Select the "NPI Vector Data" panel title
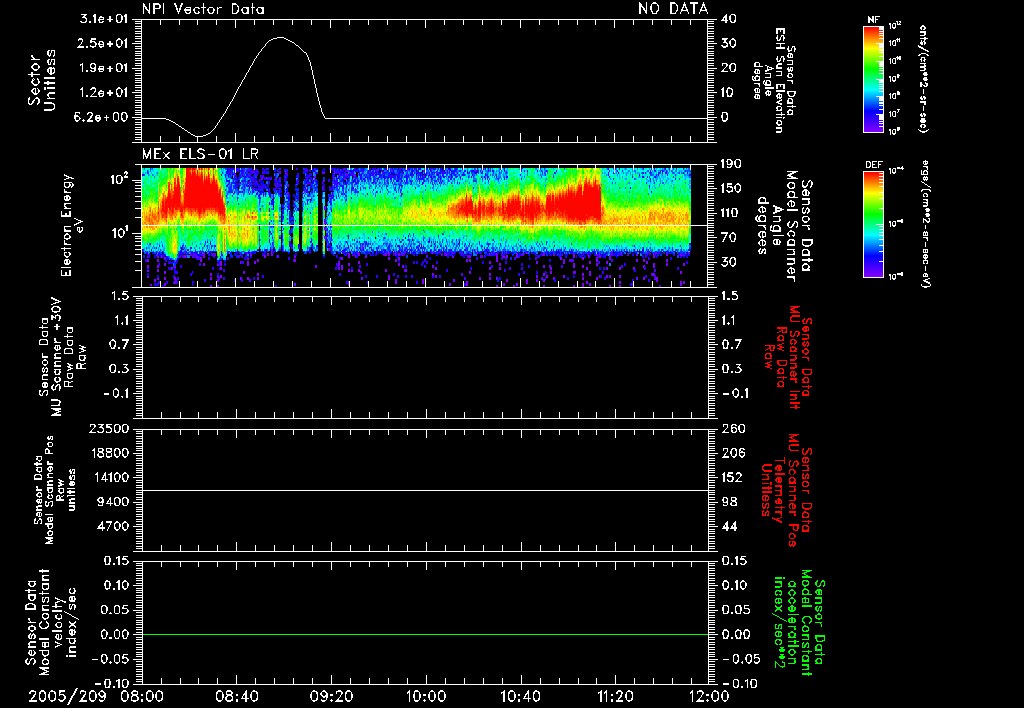 tap(203, 9)
